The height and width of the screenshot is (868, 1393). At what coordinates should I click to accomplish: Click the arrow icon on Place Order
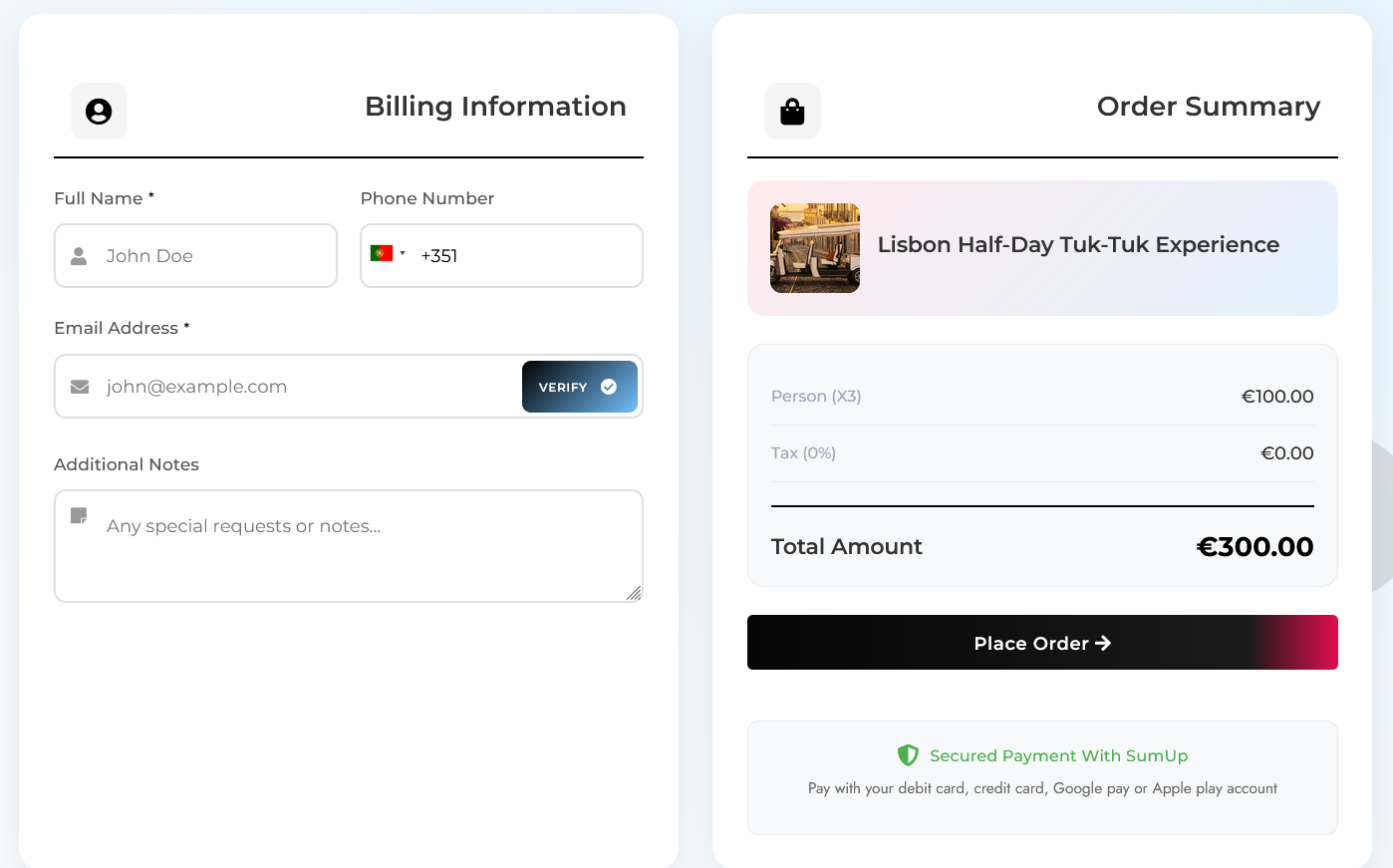(x=1103, y=643)
